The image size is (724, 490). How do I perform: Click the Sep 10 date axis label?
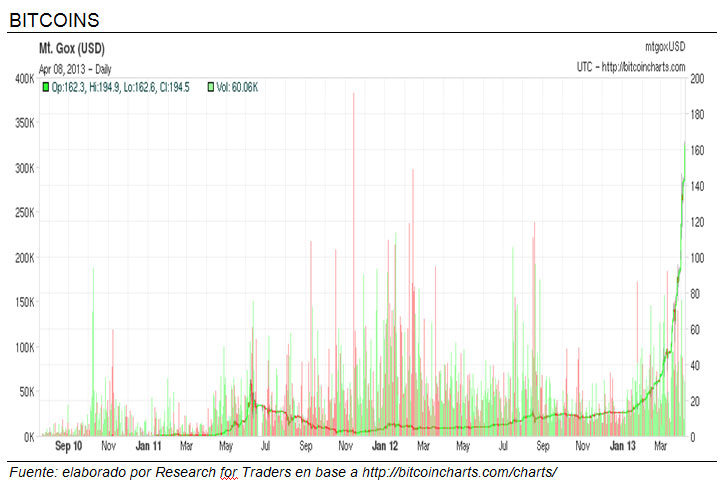tap(68, 446)
